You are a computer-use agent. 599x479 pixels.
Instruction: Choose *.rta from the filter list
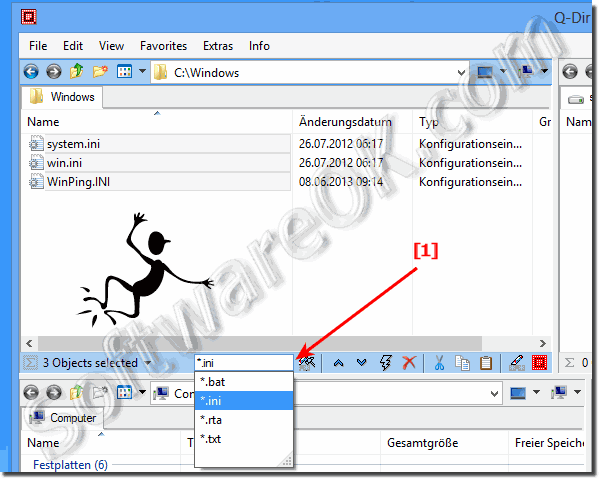(x=244, y=420)
